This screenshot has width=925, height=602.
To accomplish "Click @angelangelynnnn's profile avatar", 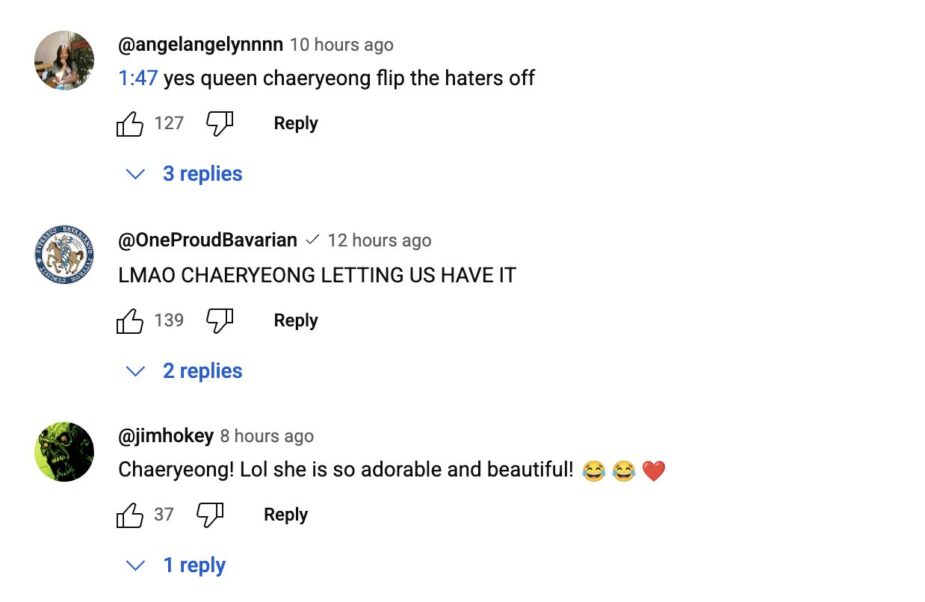I will point(64,60).
